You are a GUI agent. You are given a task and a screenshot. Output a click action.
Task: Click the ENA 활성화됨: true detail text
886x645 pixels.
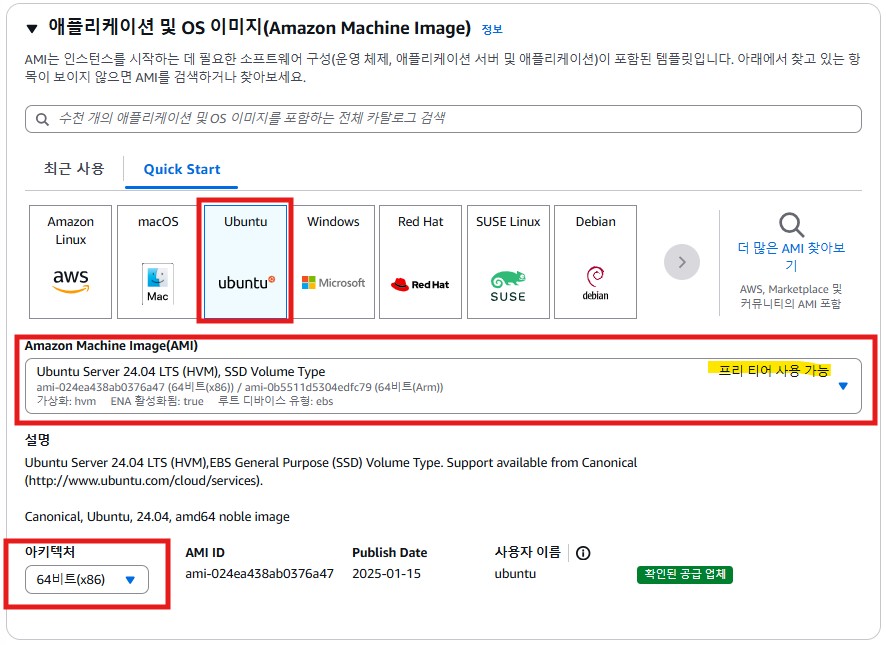(157, 401)
